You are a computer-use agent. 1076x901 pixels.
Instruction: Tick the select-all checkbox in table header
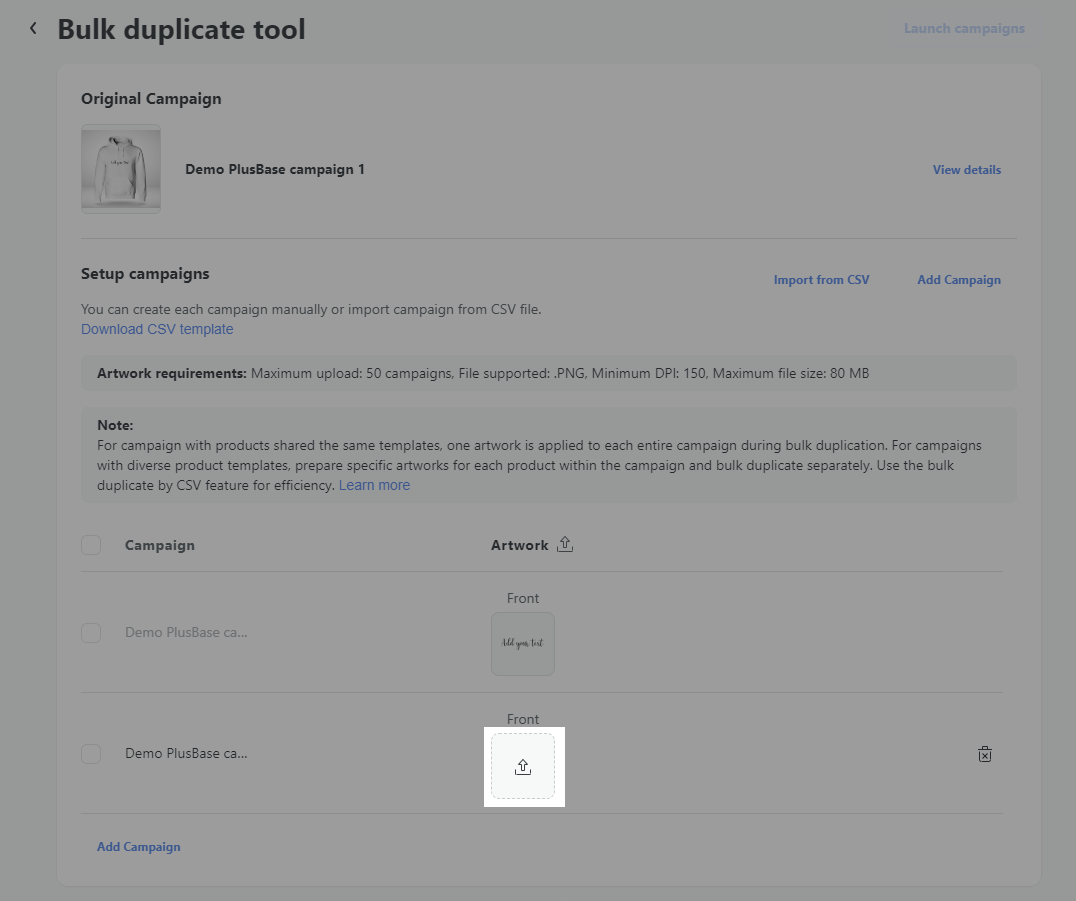pyautogui.click(x=91, y=545)
